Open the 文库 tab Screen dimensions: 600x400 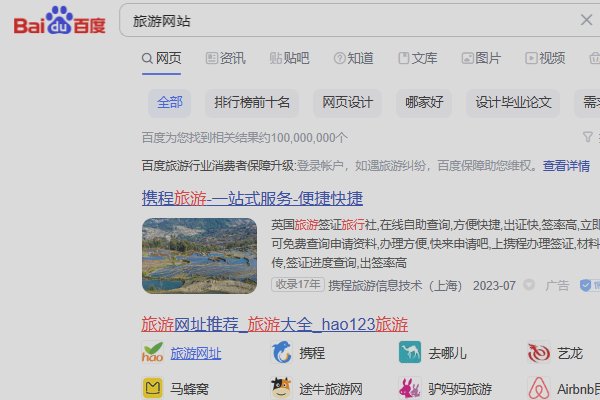tap(417, 58)
